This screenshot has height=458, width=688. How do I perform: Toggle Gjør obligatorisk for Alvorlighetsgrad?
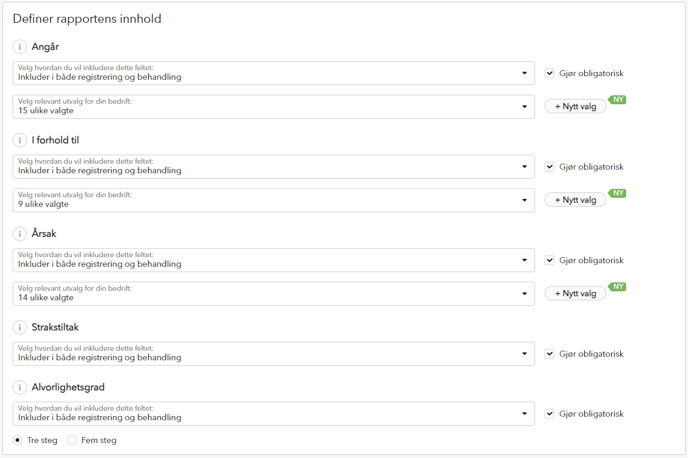[x=549, y=414]
